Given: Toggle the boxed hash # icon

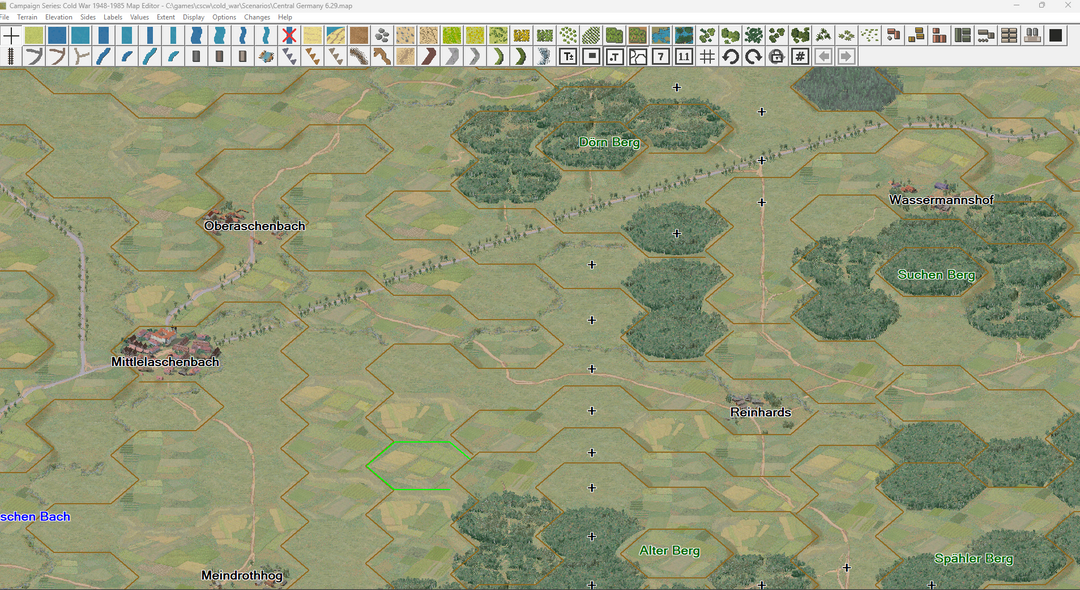Looking at the screenshot, I should pos(800,56).
